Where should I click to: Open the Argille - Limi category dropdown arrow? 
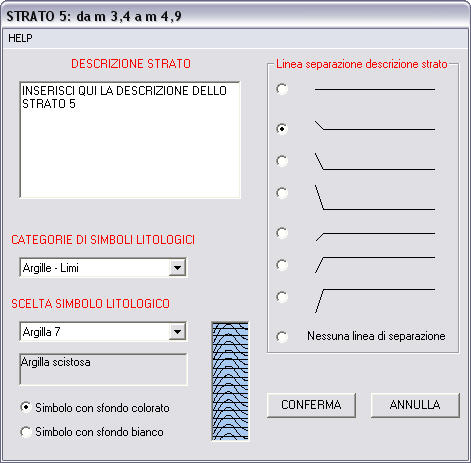(177, 267)
